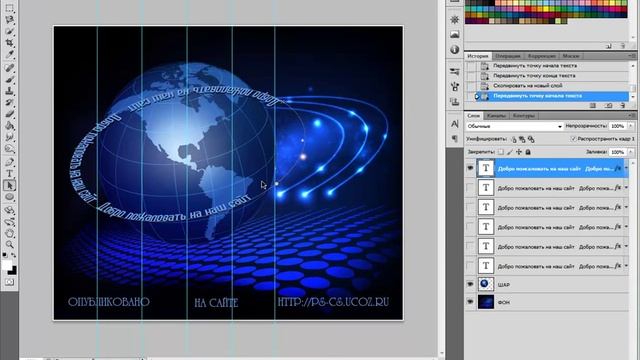
Task: Select the Paint Bucket/Gradient tool
Action: point(9,126)
